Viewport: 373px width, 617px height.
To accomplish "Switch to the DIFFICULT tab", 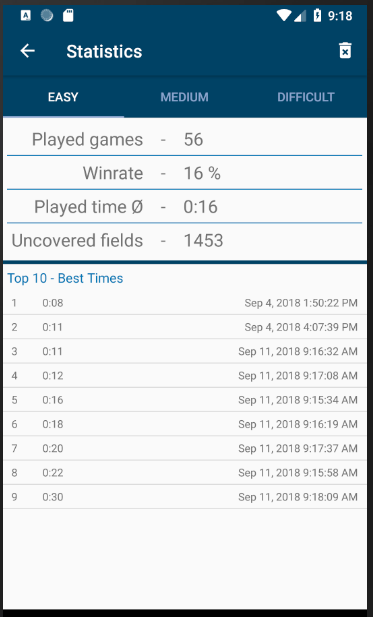I will (x=306, y=97).
